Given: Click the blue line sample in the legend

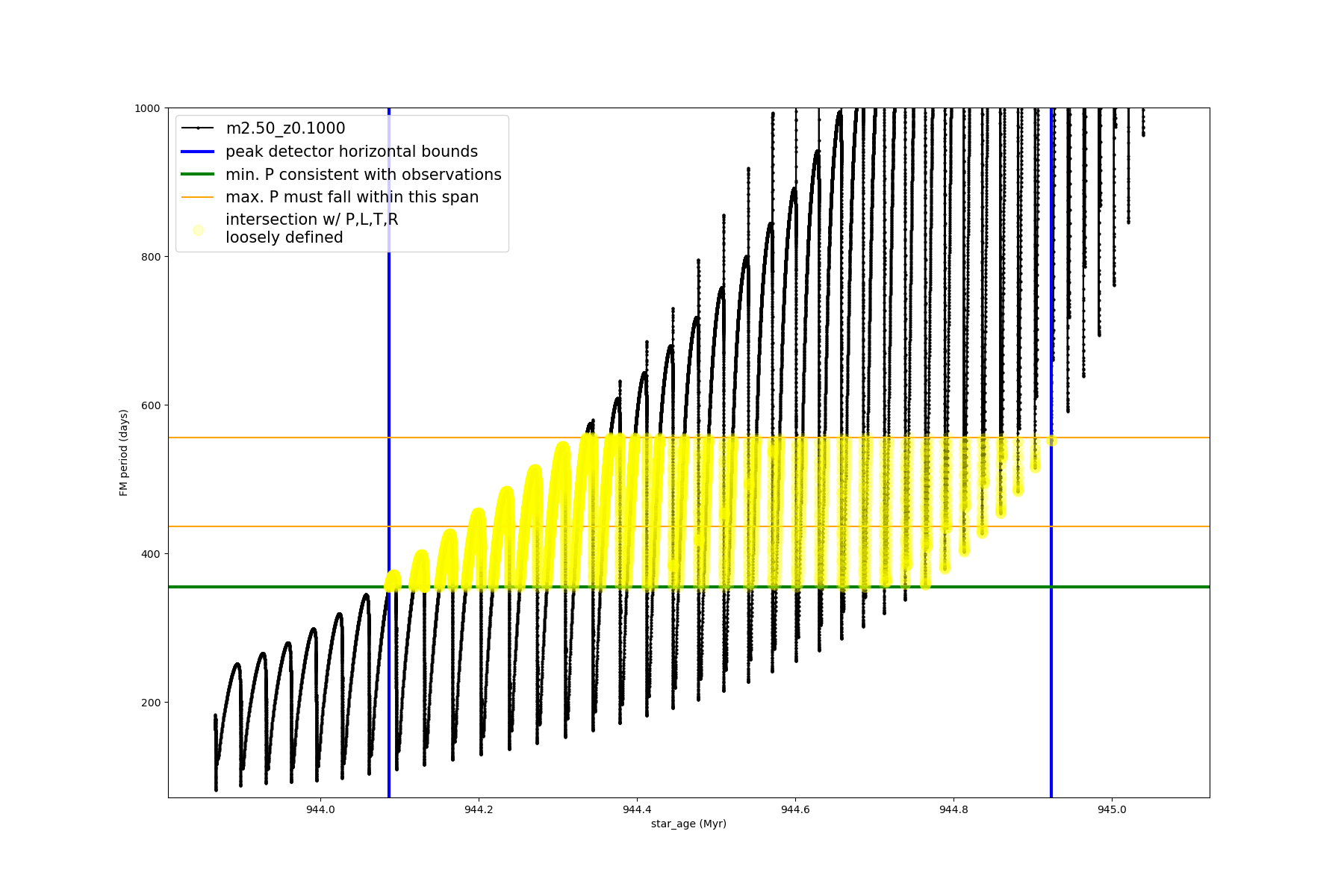Looking at the screenshot, I should pyautogui.click(x=198, y=152).
